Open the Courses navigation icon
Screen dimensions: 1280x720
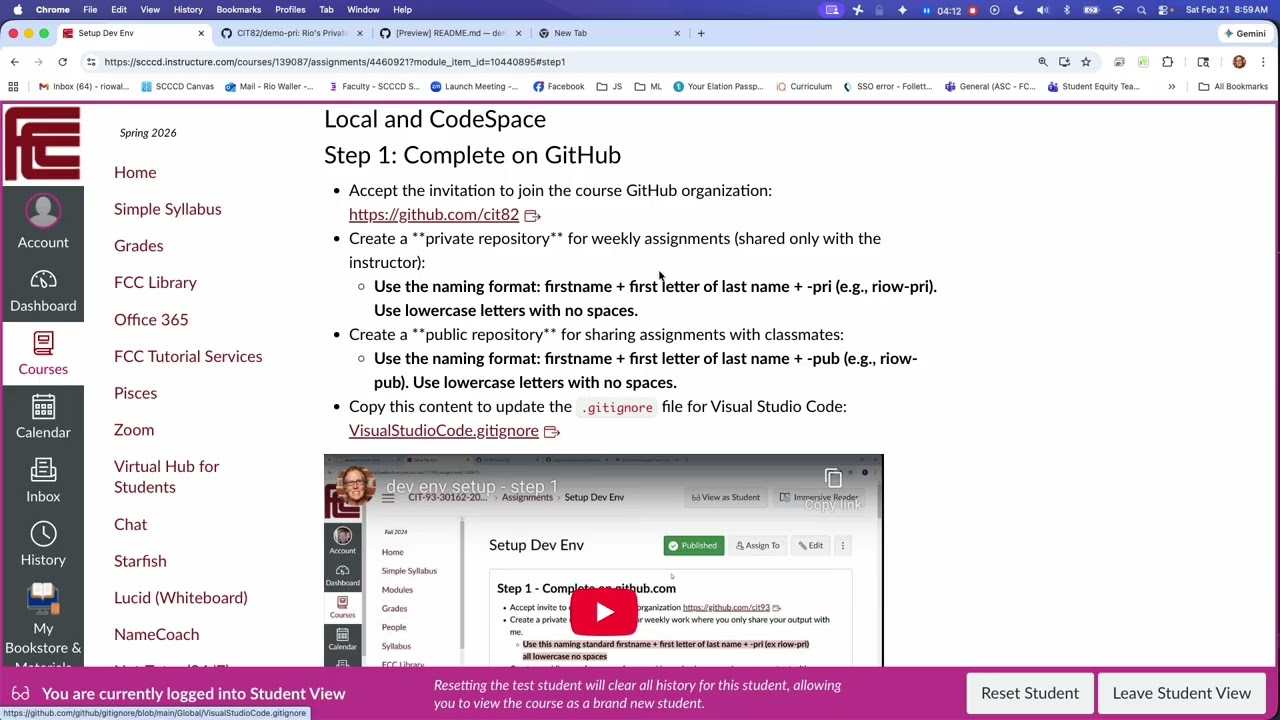coord(42,354)
